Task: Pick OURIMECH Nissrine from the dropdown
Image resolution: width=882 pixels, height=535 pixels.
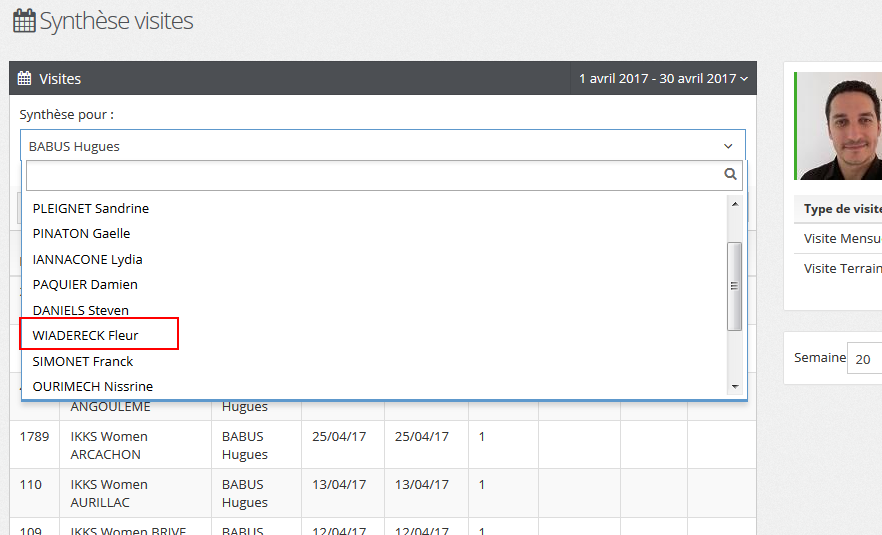Action: (93, 386)
